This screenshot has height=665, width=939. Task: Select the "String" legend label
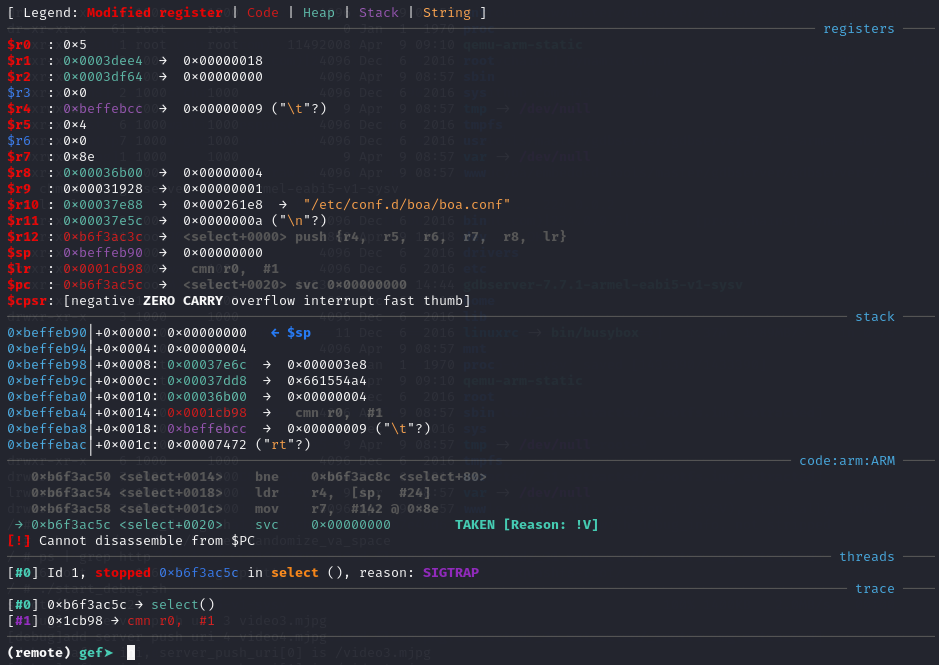pos(446,13)
